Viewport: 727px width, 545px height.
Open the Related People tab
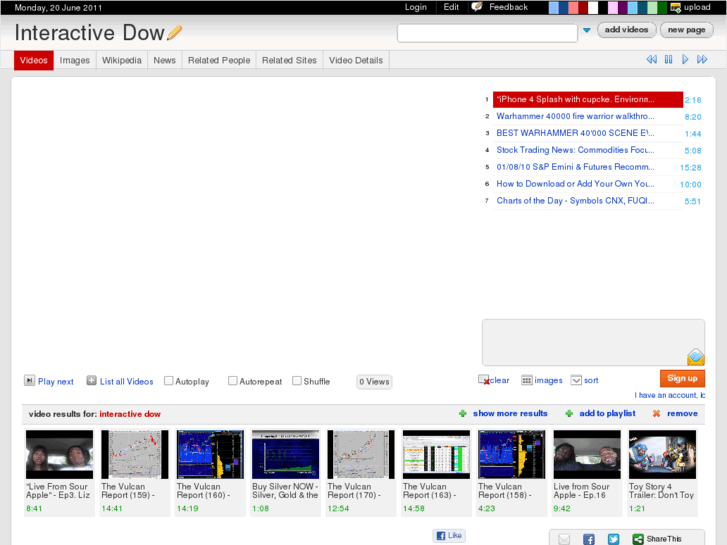219,60
